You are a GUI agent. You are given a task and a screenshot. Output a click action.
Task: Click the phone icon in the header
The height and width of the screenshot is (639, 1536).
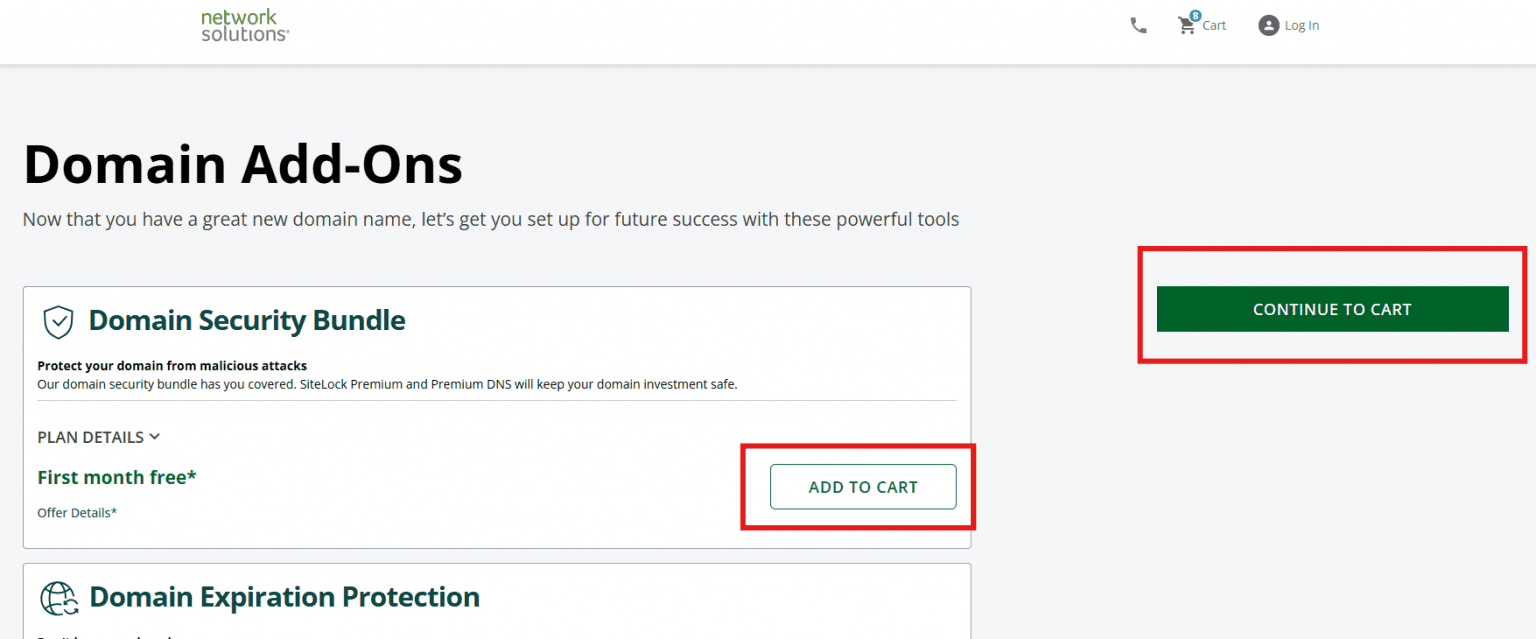click(1138, 24)
